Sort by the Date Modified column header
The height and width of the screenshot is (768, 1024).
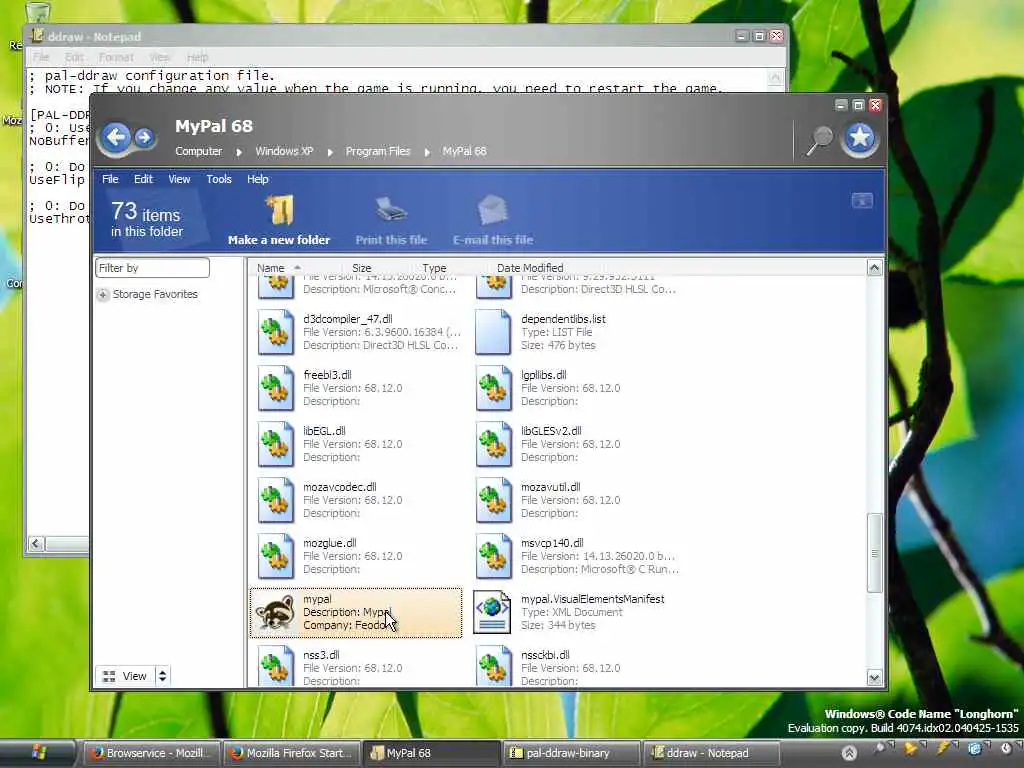[530, 268]
